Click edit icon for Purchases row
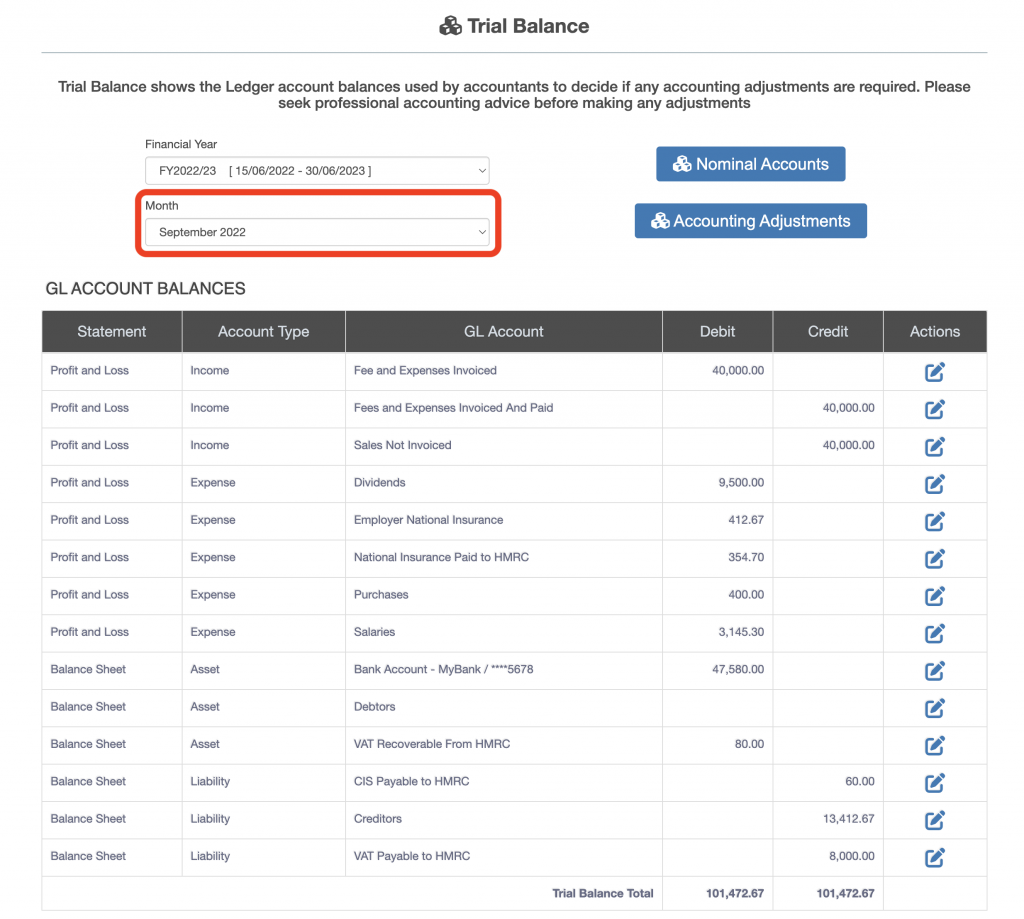The width and height of the screenshot is (1024, 919). tap(934, 596)
